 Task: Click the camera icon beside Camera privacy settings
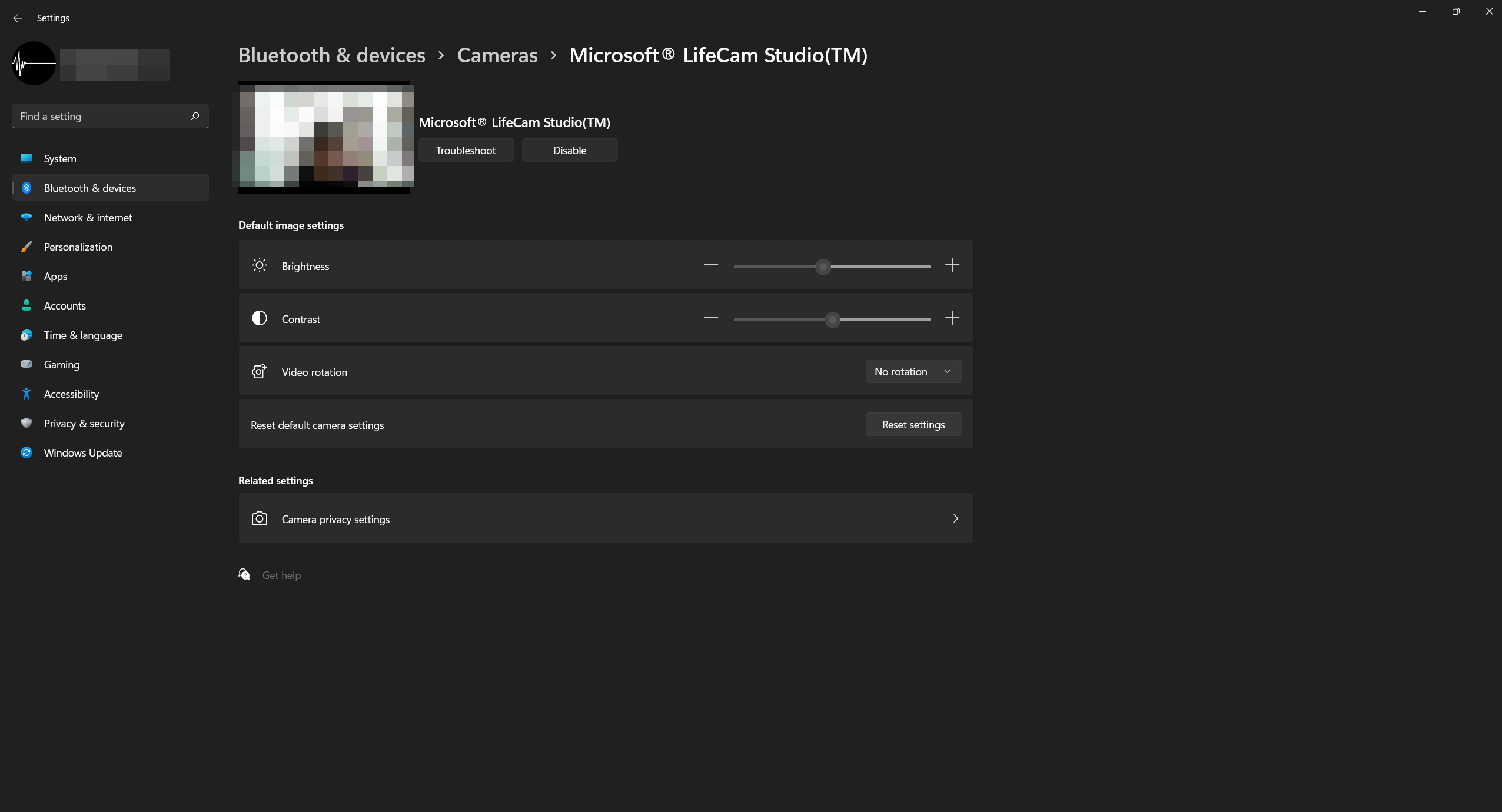(260, 518)
